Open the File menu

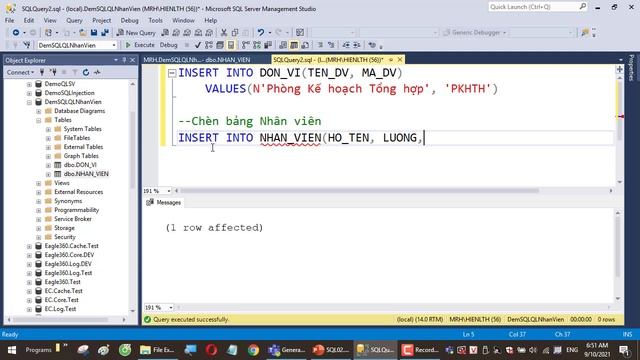[9, 20]
